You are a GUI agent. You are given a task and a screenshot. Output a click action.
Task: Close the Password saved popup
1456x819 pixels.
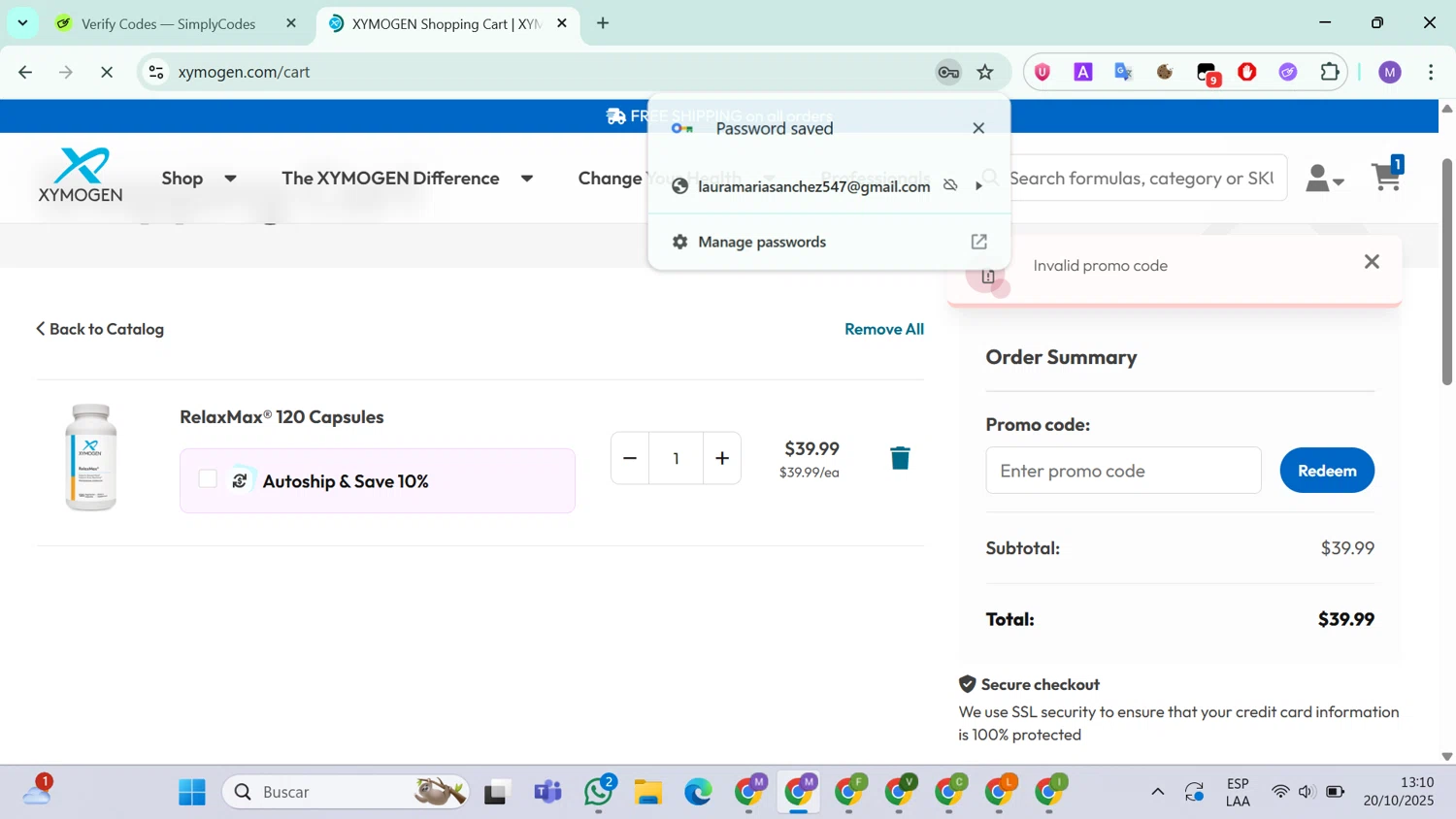978,128
